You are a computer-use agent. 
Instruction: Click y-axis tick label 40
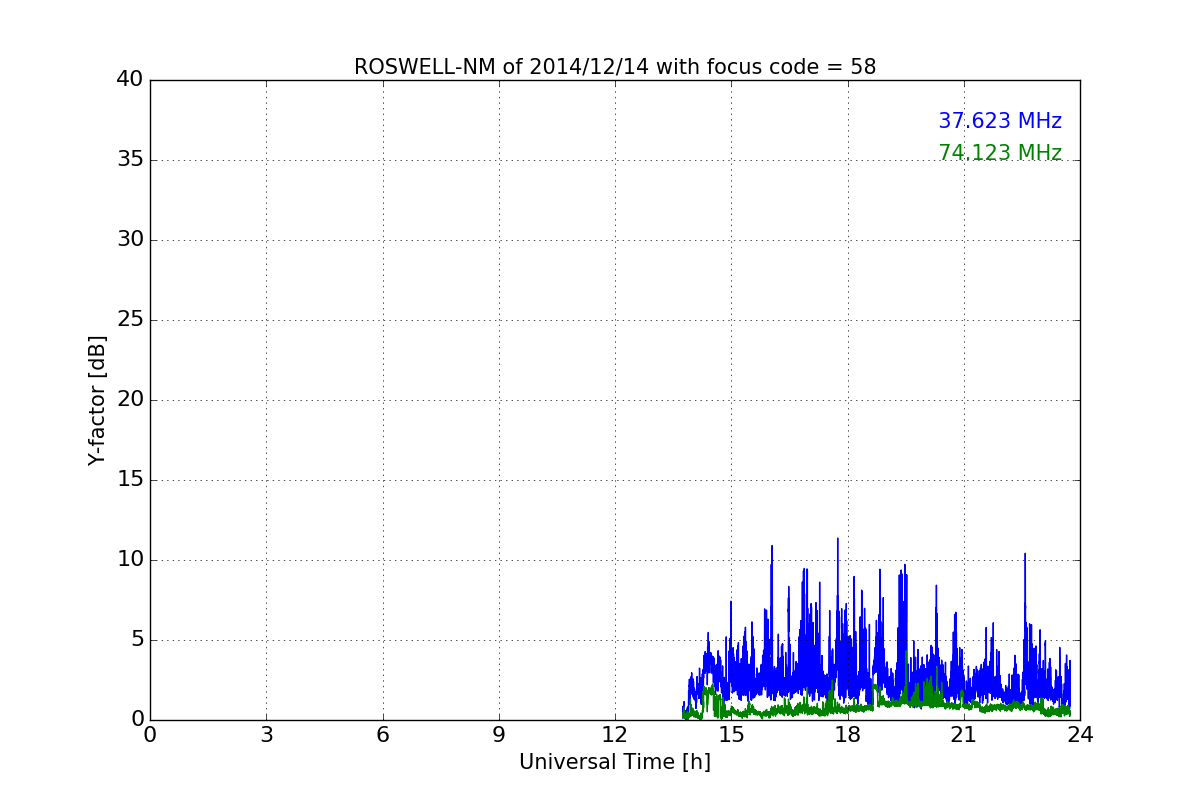point(130,80)
